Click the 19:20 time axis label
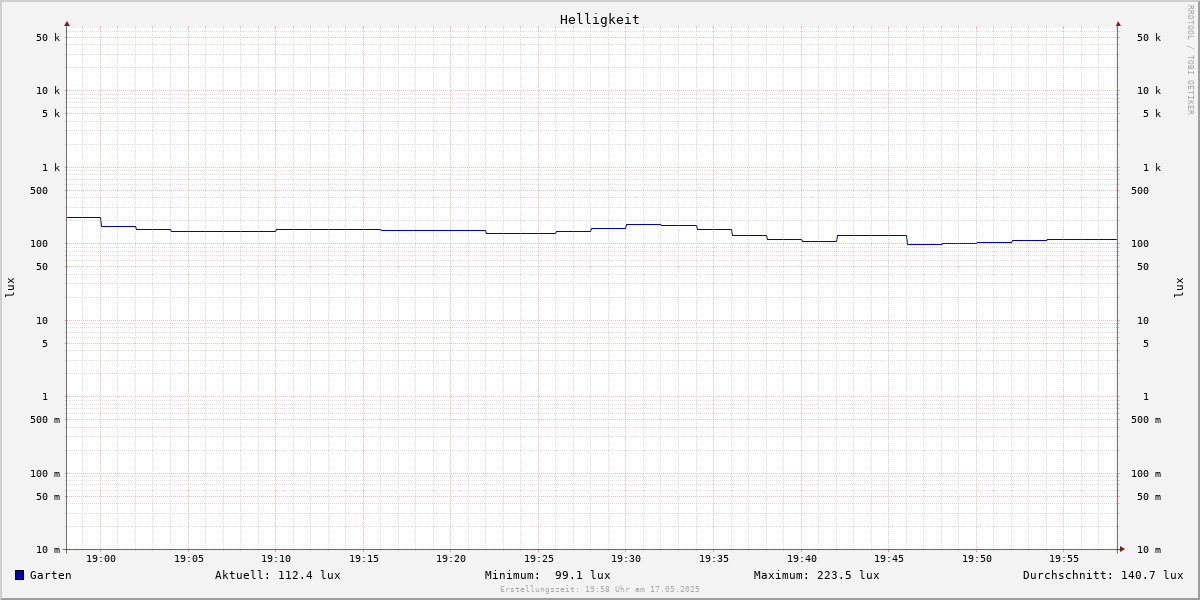This screenshot has height=600, width=1200. coord(451,559)
